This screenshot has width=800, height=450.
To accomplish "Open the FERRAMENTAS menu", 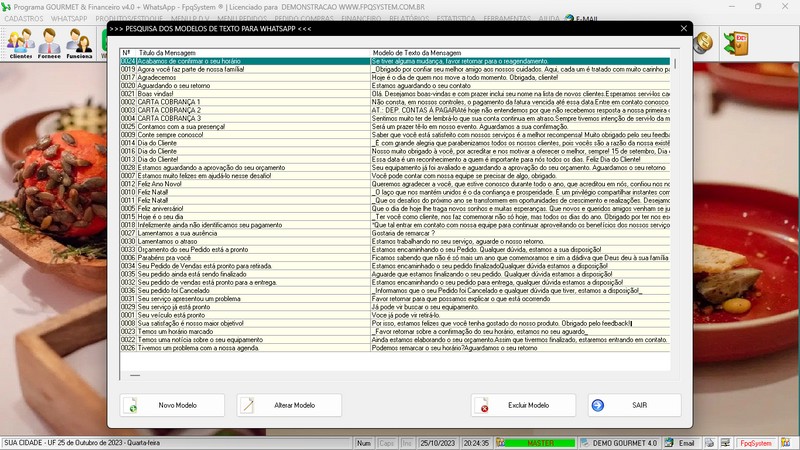I will (x=507, y=18).
